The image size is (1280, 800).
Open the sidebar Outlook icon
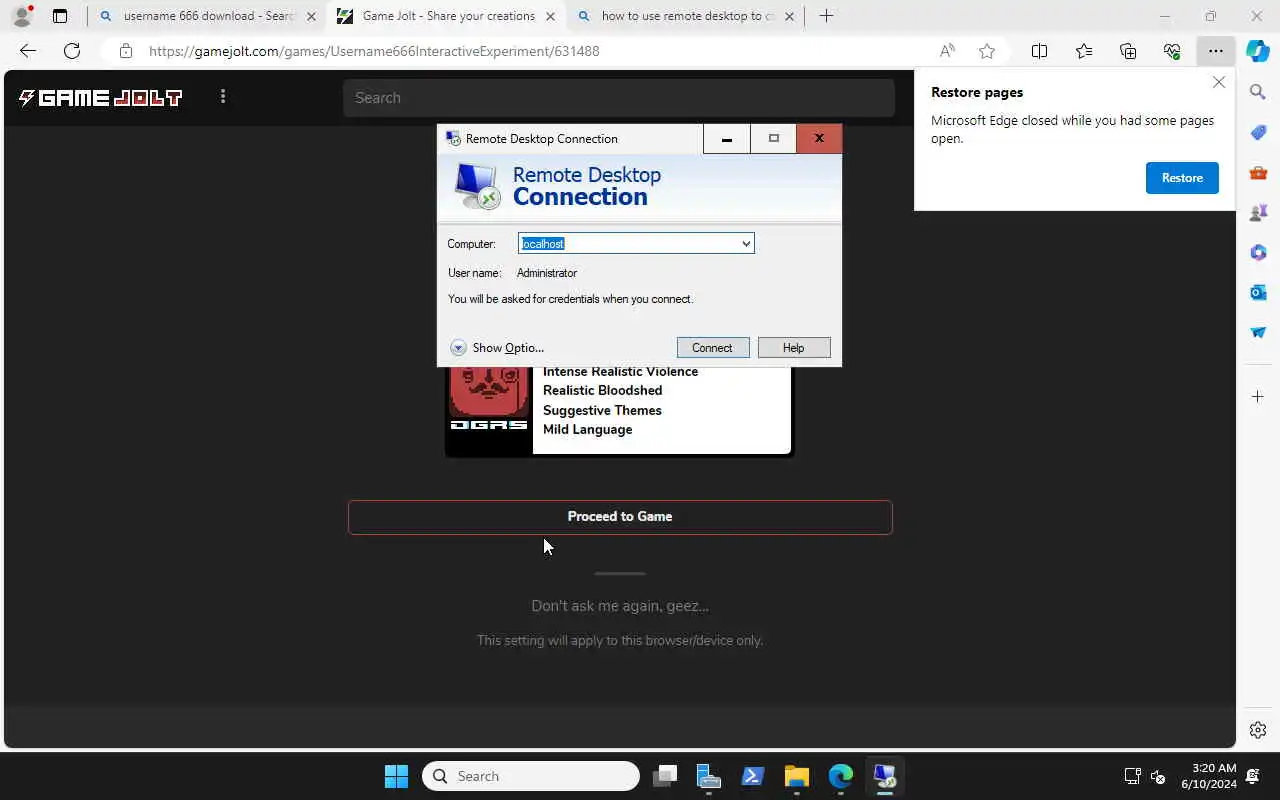point(1258,292)
